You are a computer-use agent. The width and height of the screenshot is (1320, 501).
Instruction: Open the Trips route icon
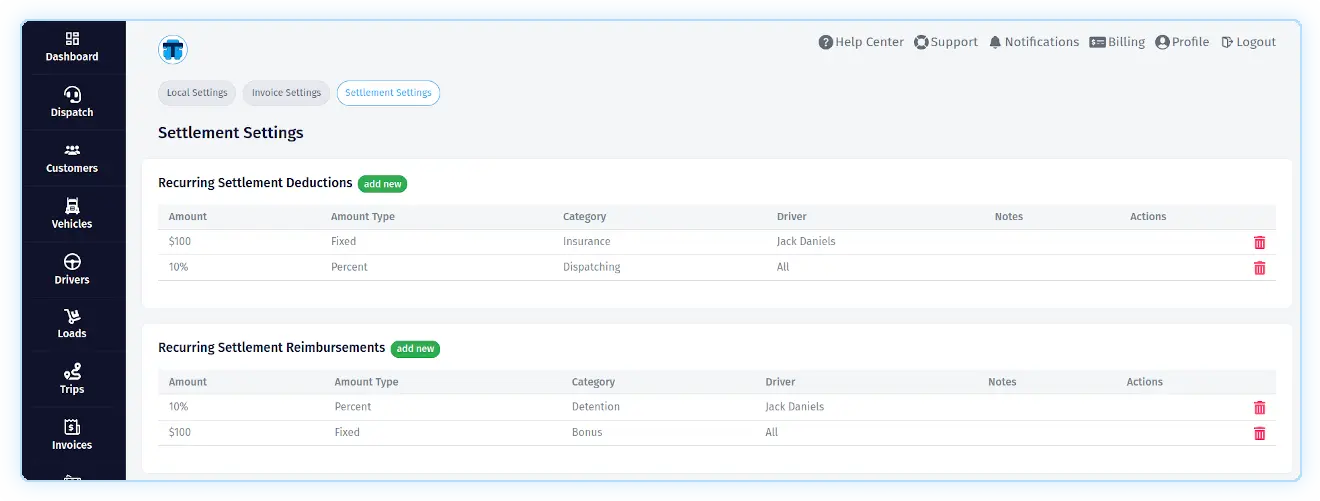click(x=72, y=372)
